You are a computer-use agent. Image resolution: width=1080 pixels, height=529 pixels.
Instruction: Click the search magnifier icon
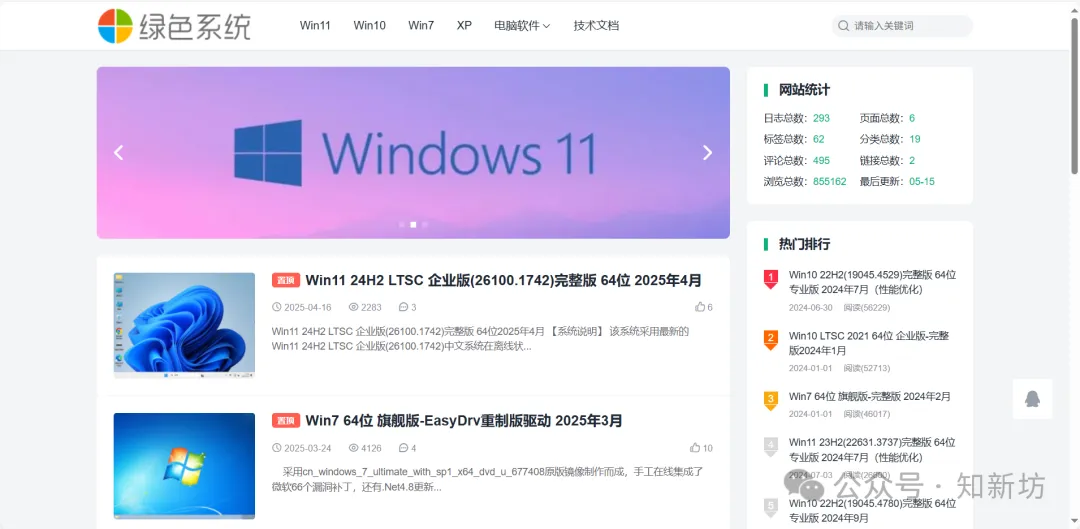pyautogui.click(x=844, y=26)
